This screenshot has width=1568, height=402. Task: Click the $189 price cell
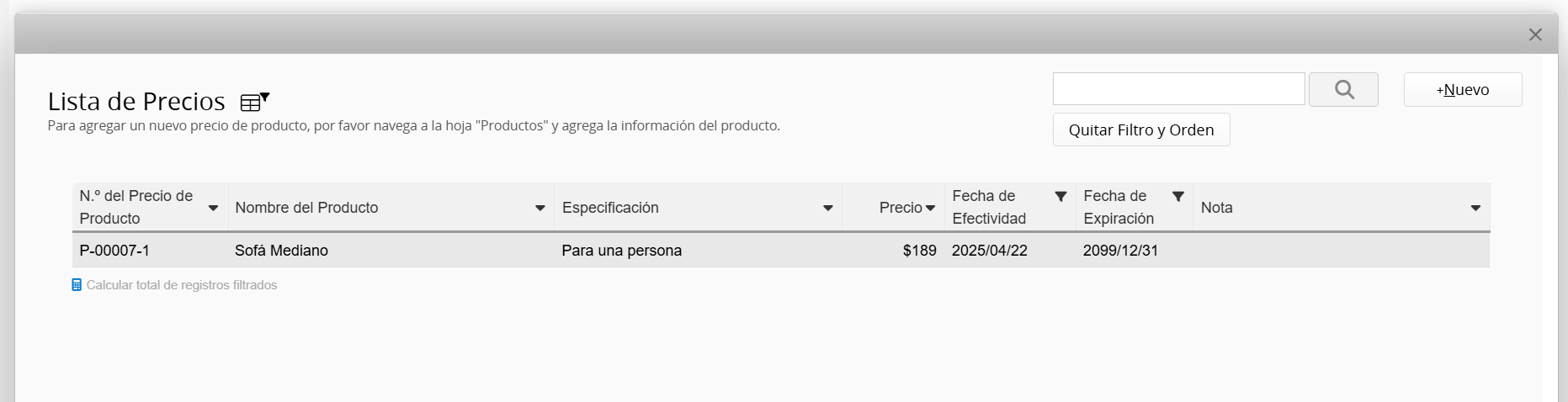tap(919, 251)
